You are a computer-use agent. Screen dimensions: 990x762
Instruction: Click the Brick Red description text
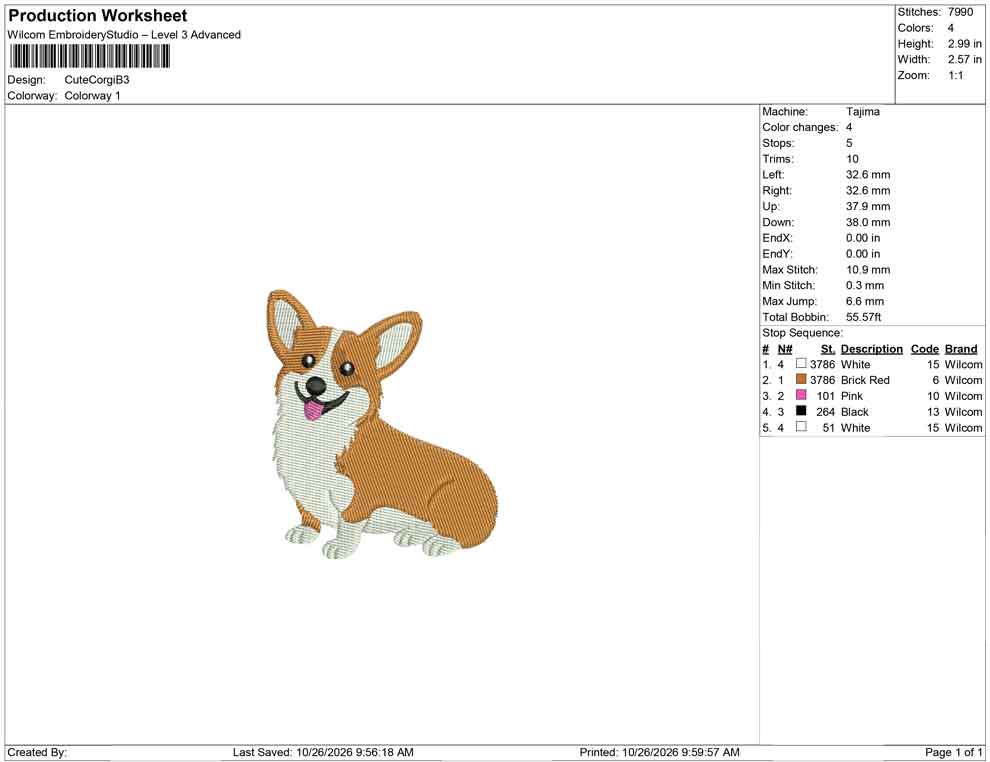(865, 380)
